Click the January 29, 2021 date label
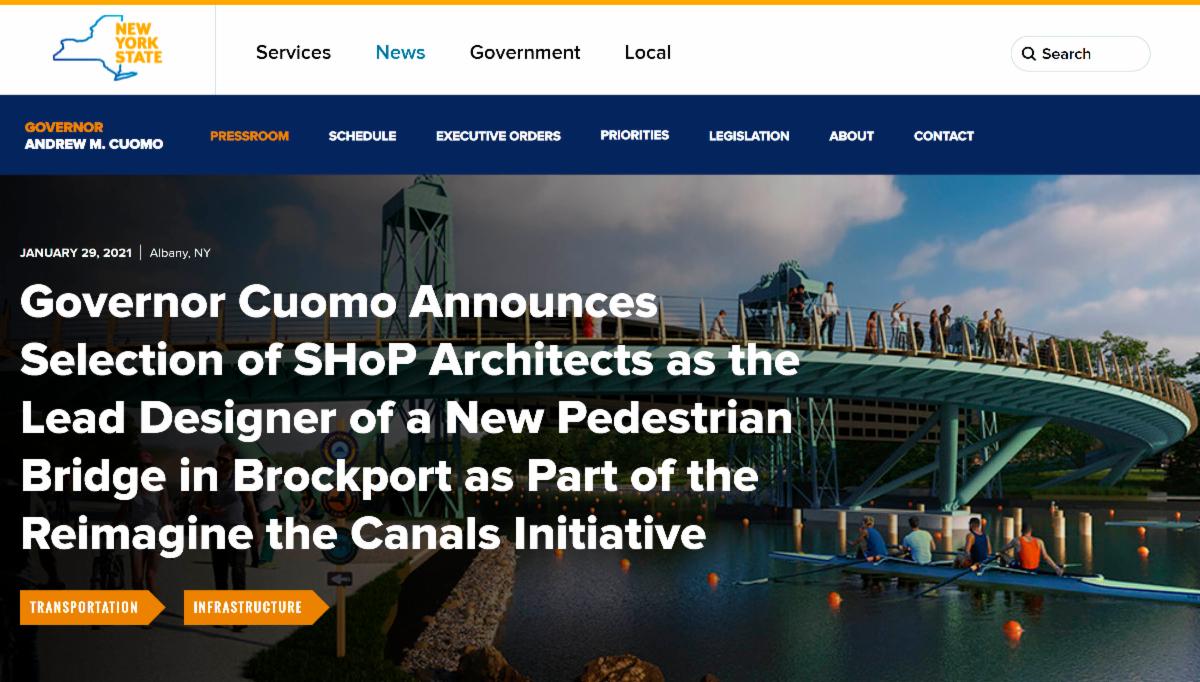This screenshot has height=682, width=1200. pos(75,253)
